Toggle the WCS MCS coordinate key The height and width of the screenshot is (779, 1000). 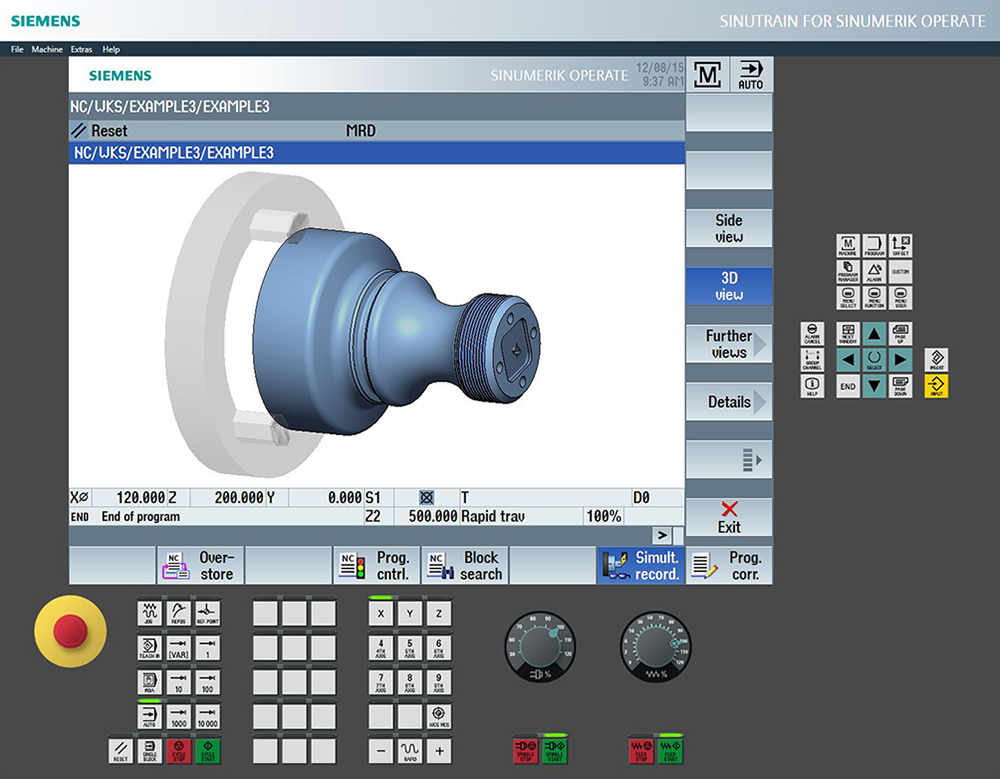tap(437, 717)
